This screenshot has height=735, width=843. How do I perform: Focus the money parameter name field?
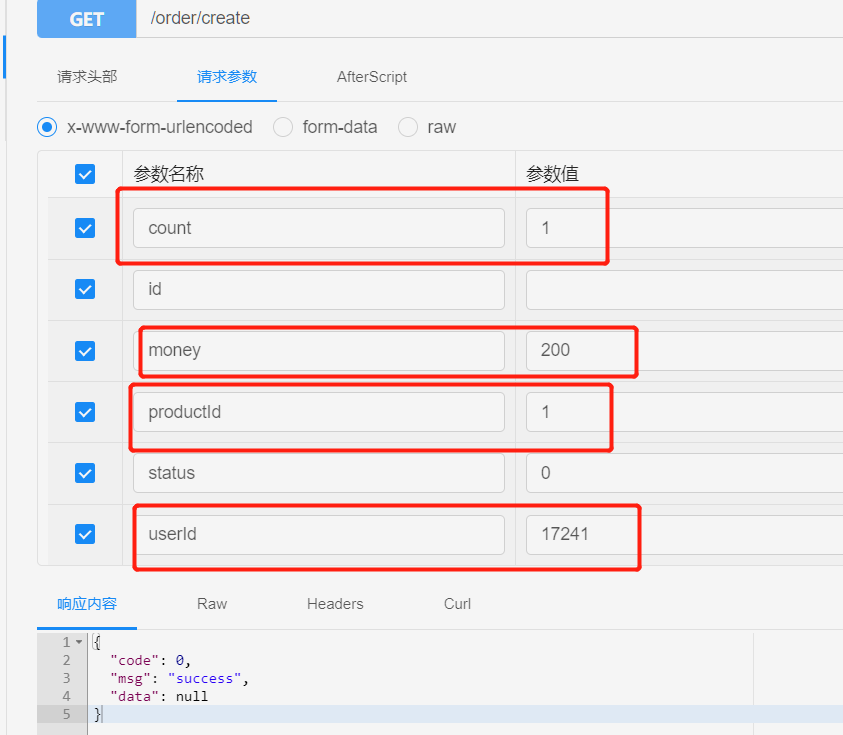coord(319,351)
